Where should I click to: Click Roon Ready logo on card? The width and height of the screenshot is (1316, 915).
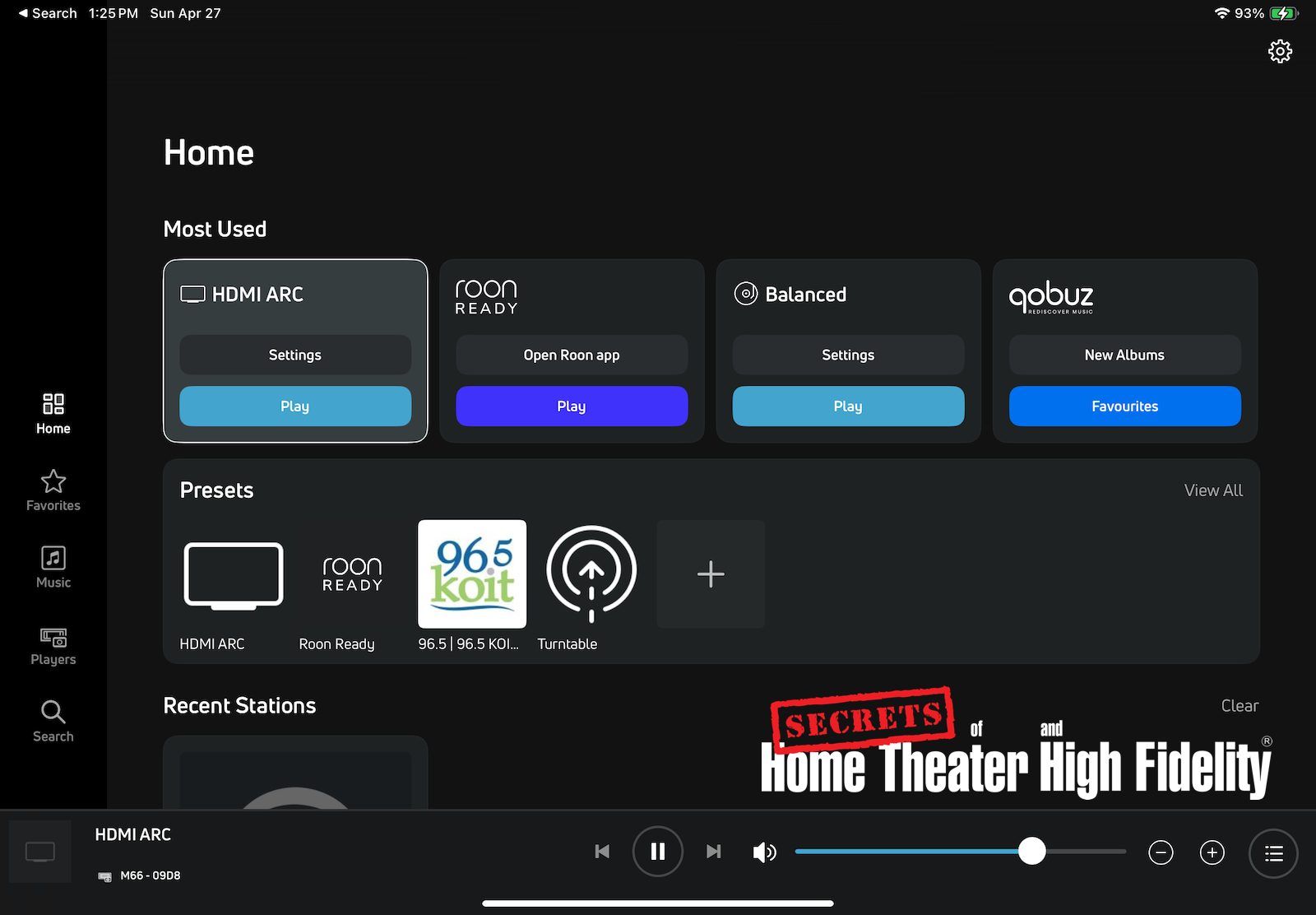click(x=486, y=296)
